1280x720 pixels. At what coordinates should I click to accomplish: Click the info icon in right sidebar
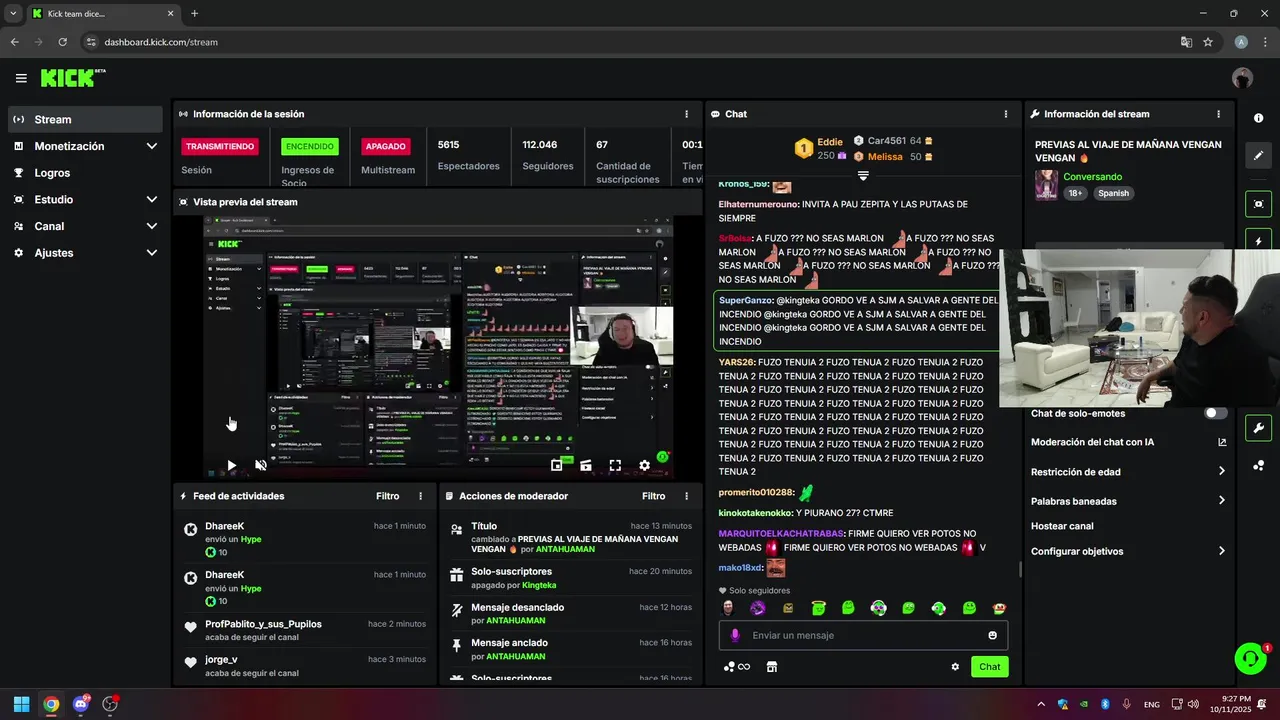pos(1258,118)
